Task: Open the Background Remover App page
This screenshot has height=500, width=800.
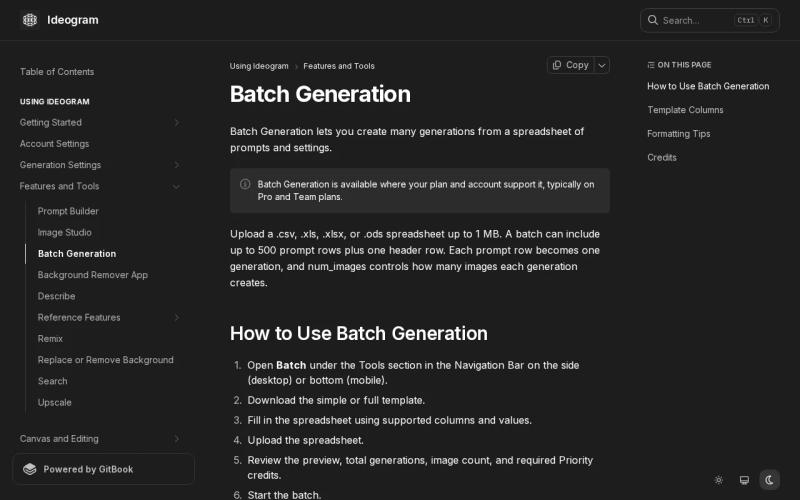Action: click(92, 275)
